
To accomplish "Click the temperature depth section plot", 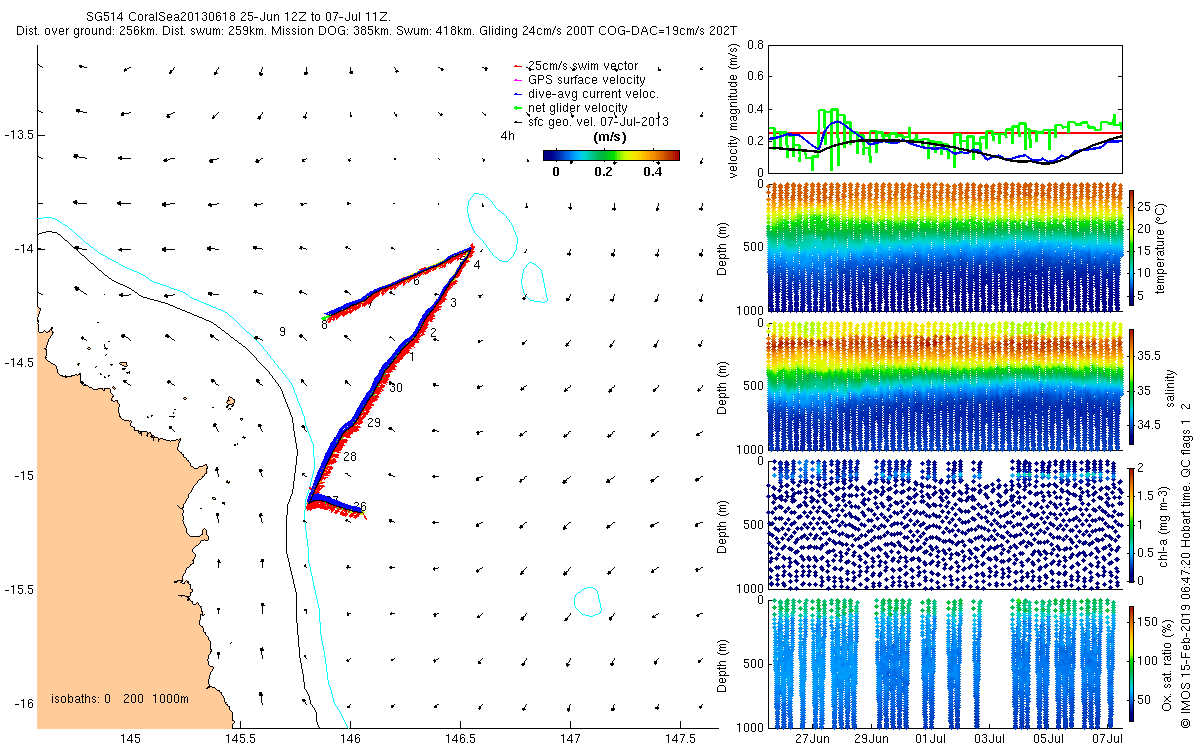I will pyautogui.click(x=945, y=246).
